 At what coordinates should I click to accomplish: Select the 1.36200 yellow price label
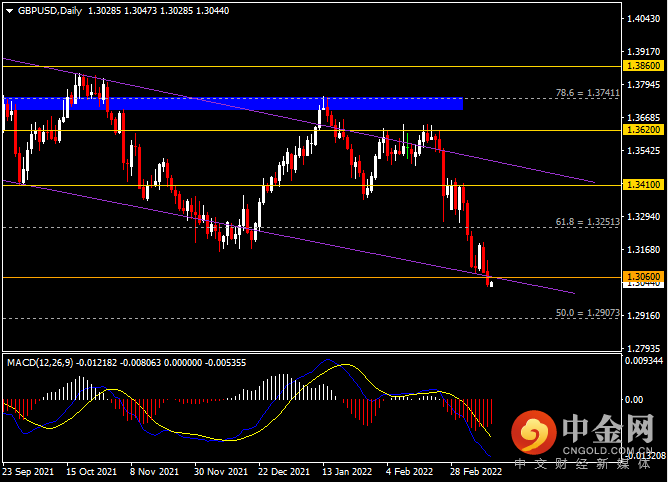click(643, 130)
